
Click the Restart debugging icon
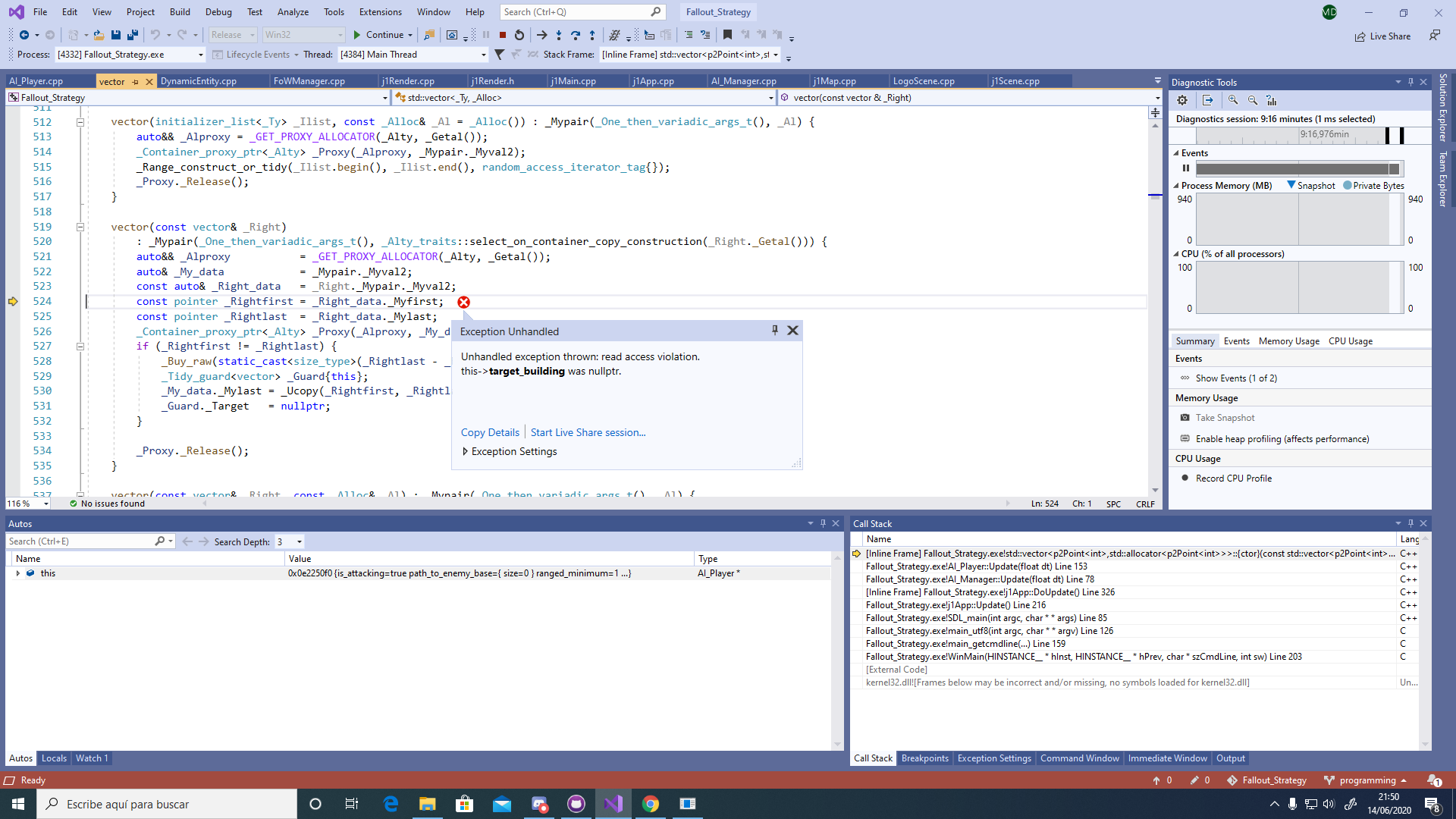tap(519, 35)
